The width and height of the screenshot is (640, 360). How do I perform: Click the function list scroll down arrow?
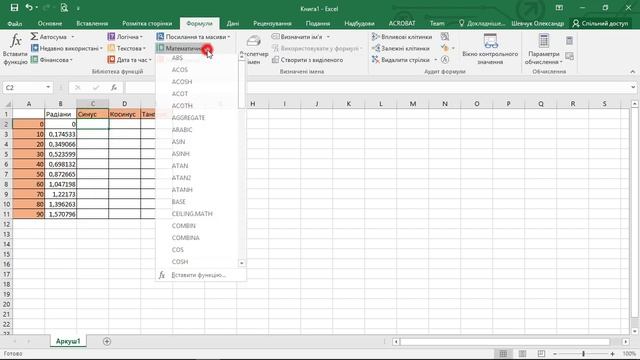coord(242,263)
